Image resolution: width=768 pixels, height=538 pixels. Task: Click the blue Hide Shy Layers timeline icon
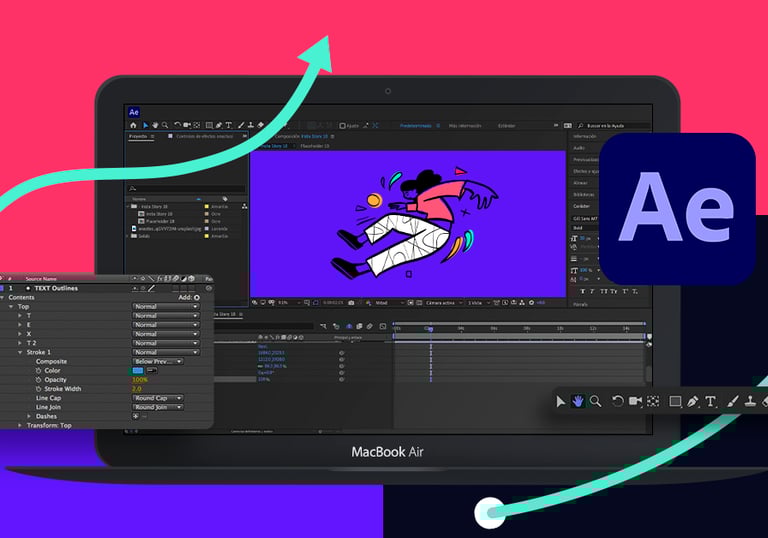pyautogui.click(x=349, y=326)
